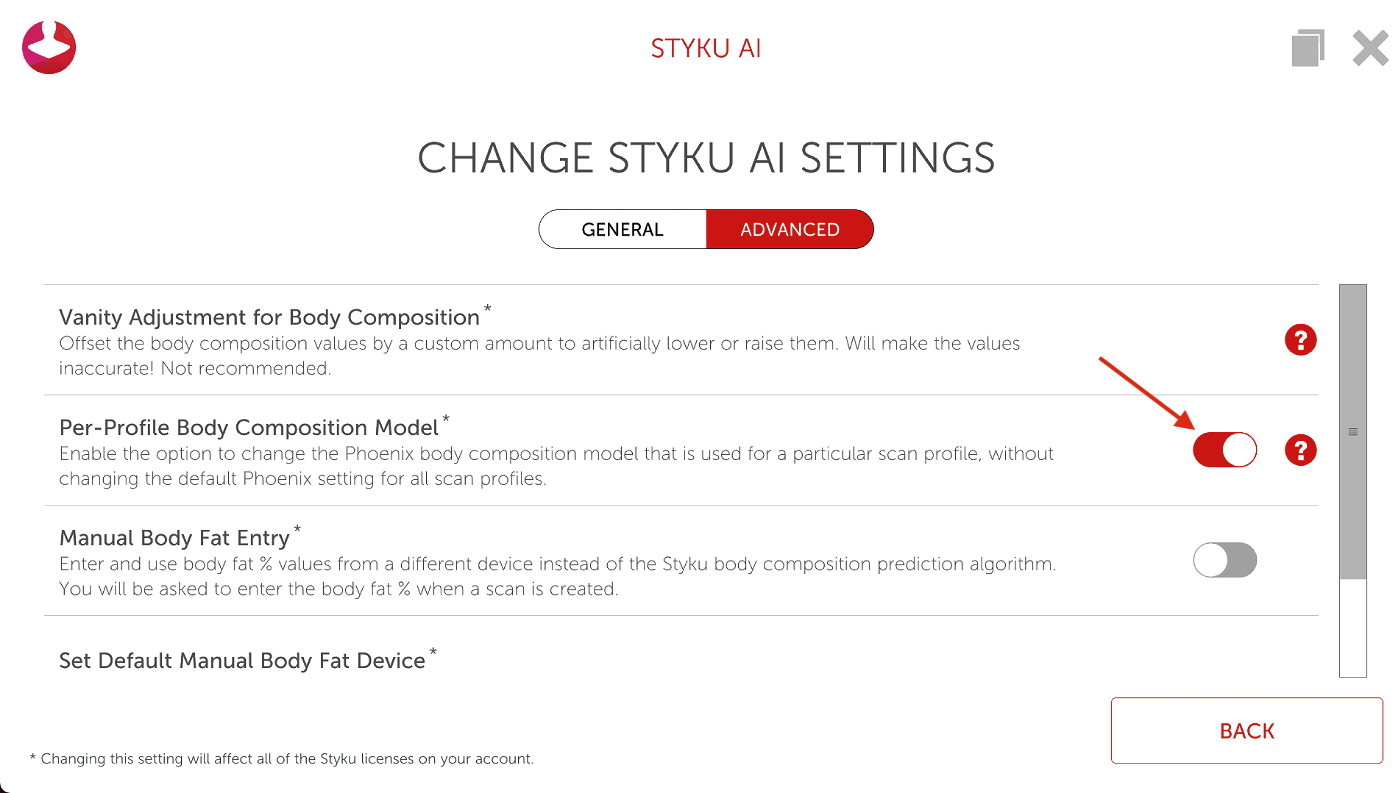Close the Styku AI settings window

[x=1369, y=48]
